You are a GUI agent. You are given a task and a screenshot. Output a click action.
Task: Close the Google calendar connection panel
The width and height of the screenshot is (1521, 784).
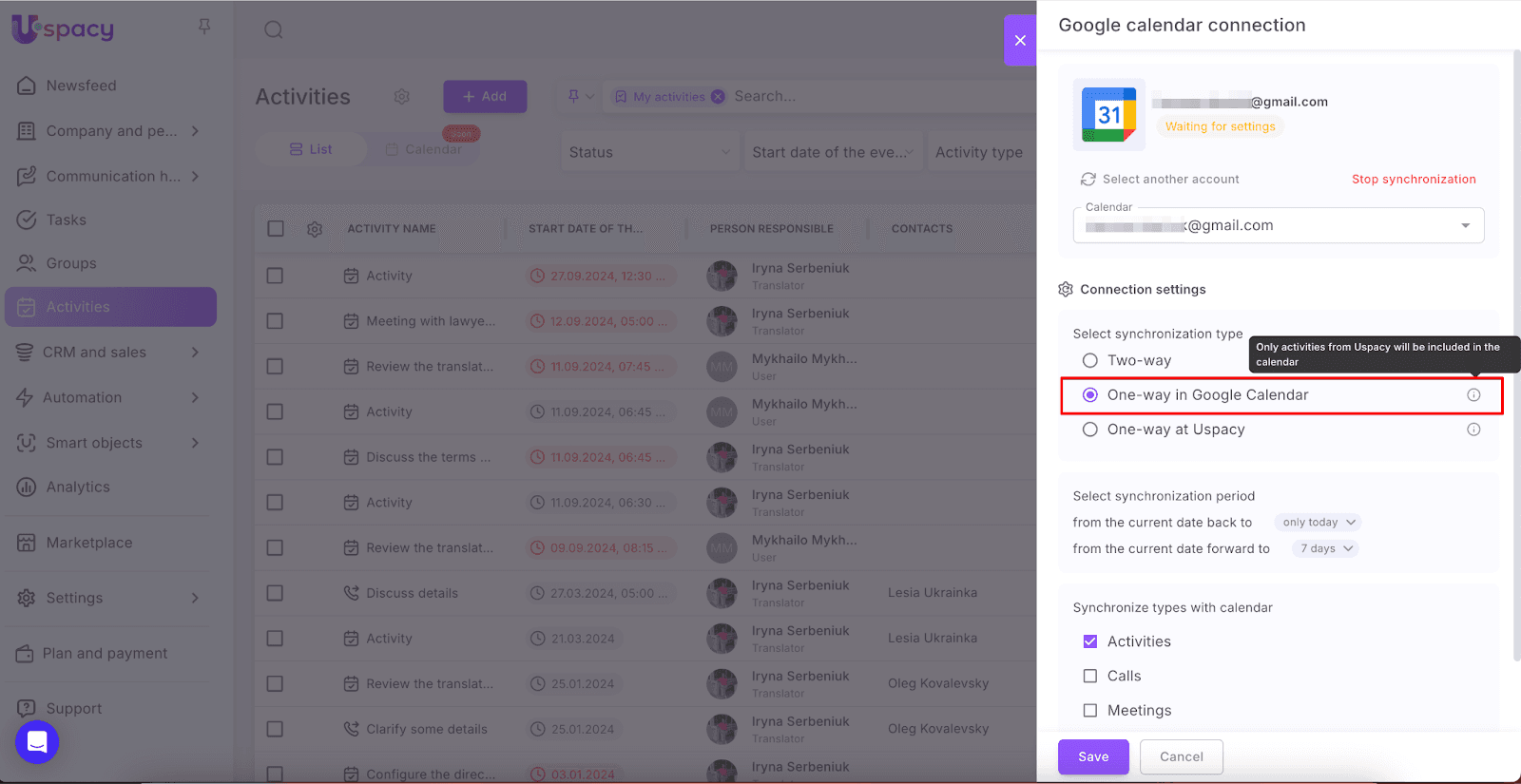click(x=1020, y=40)
